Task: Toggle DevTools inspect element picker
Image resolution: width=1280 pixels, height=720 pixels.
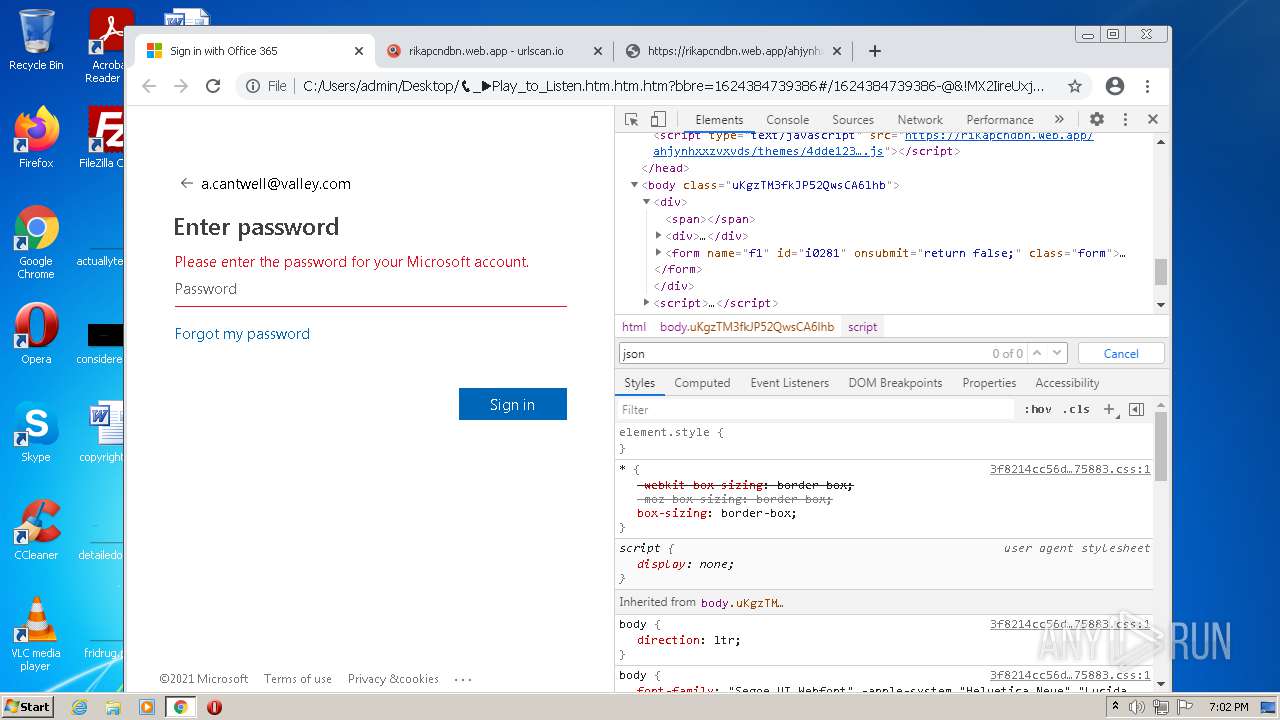Action: point(631,119)
